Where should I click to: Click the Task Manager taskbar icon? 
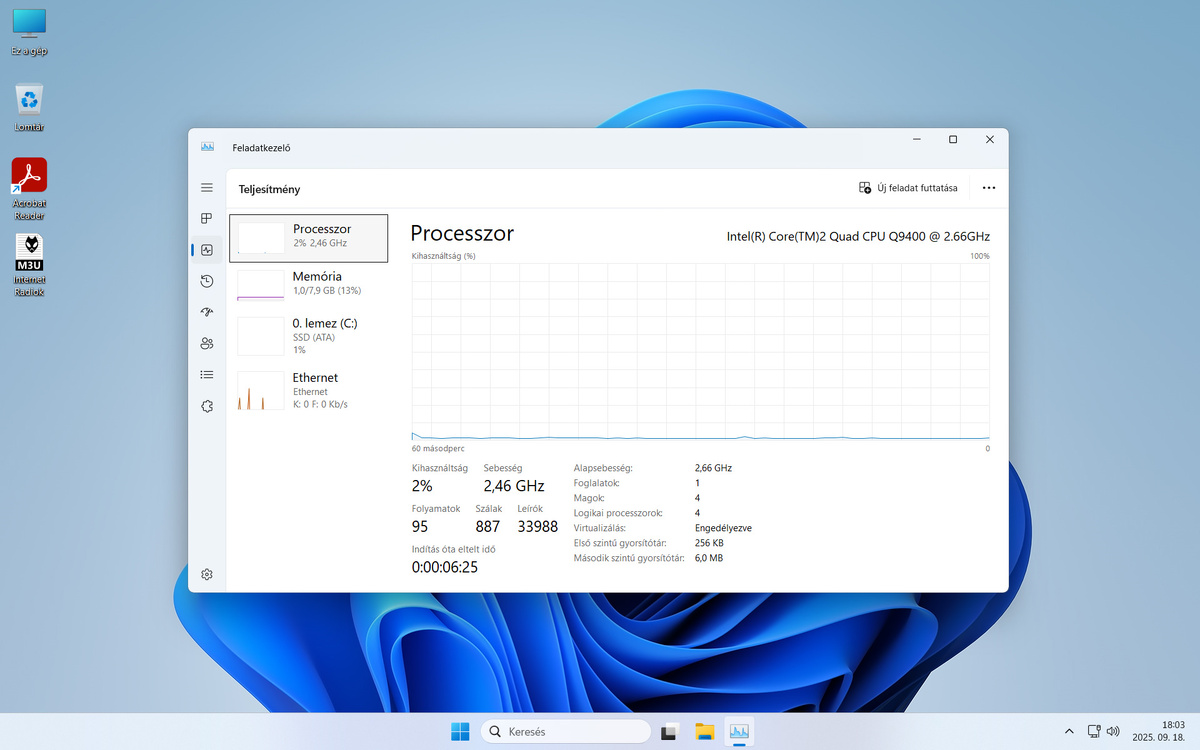point(739,732)
